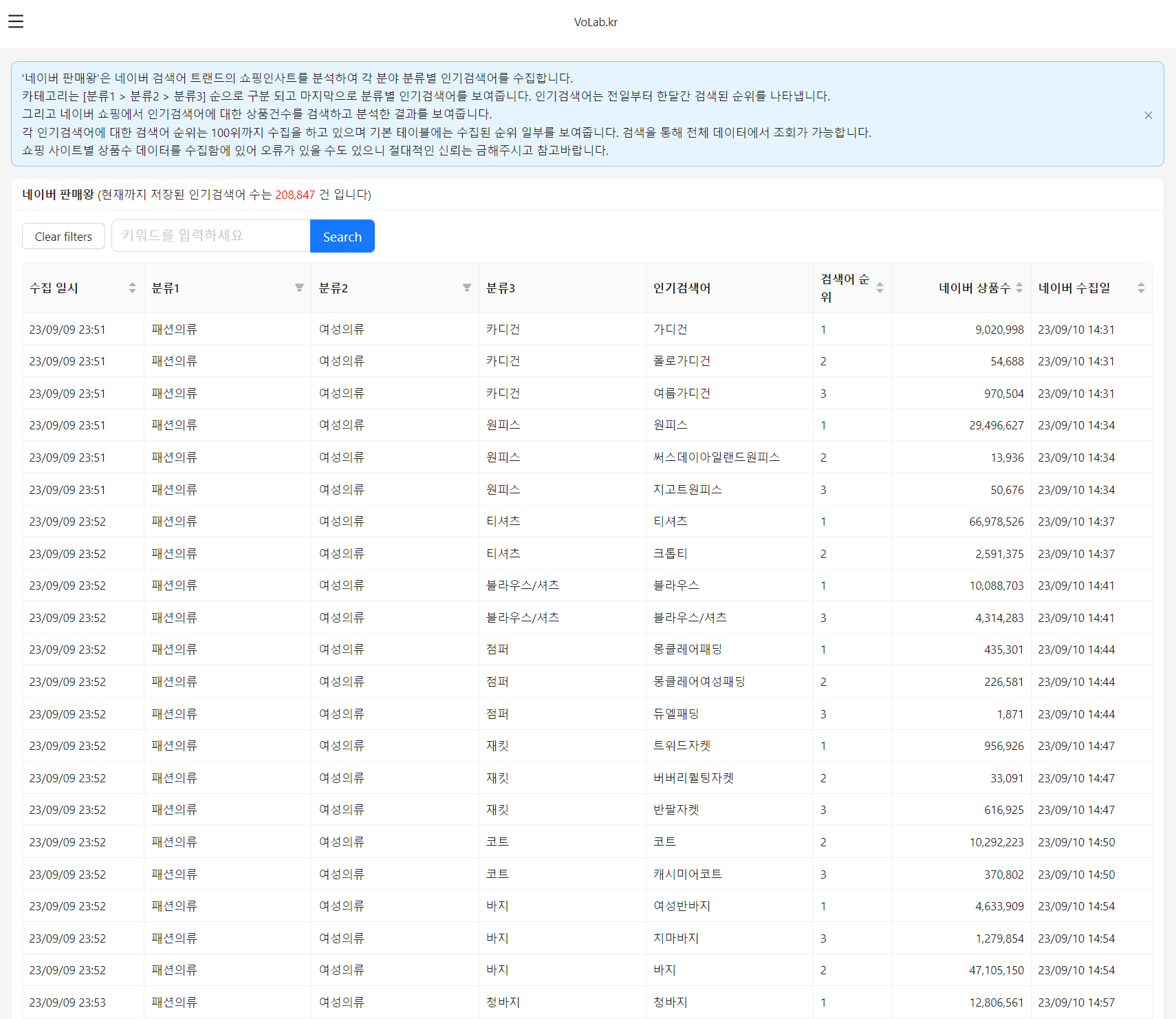Click product count 29,496,627
Image resolution: width=1176 pixels, height=1019 pixels.
(997, 425)
